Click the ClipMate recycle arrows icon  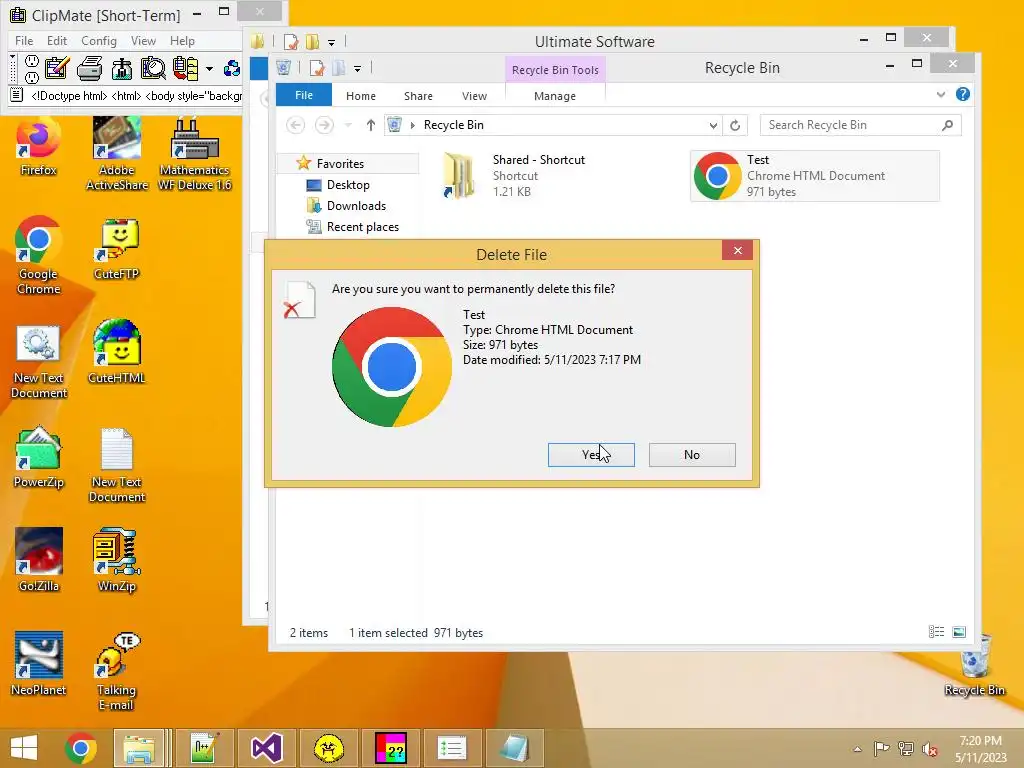(x=232, y=69)
